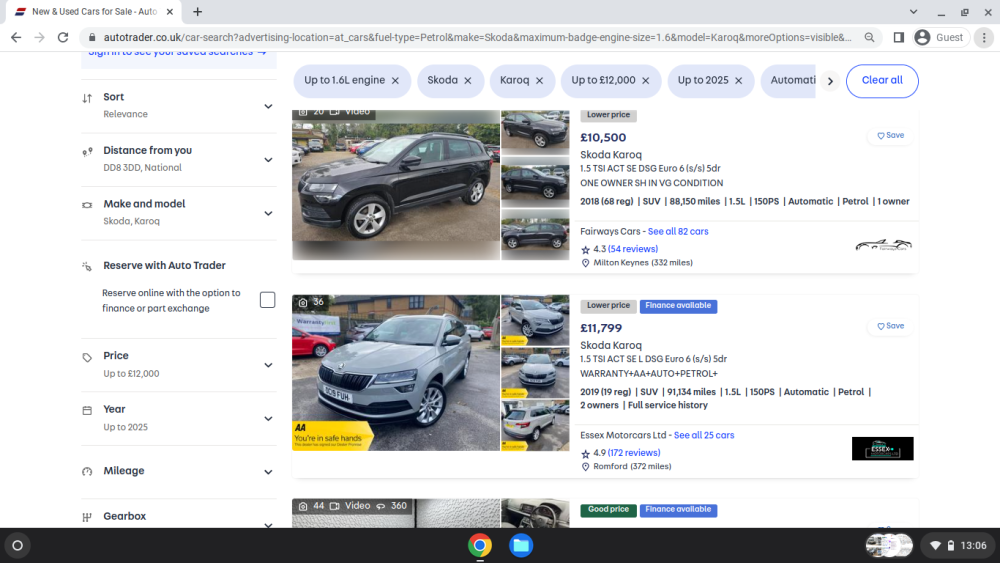Open main photo of black Karoq

click(396, 185)
